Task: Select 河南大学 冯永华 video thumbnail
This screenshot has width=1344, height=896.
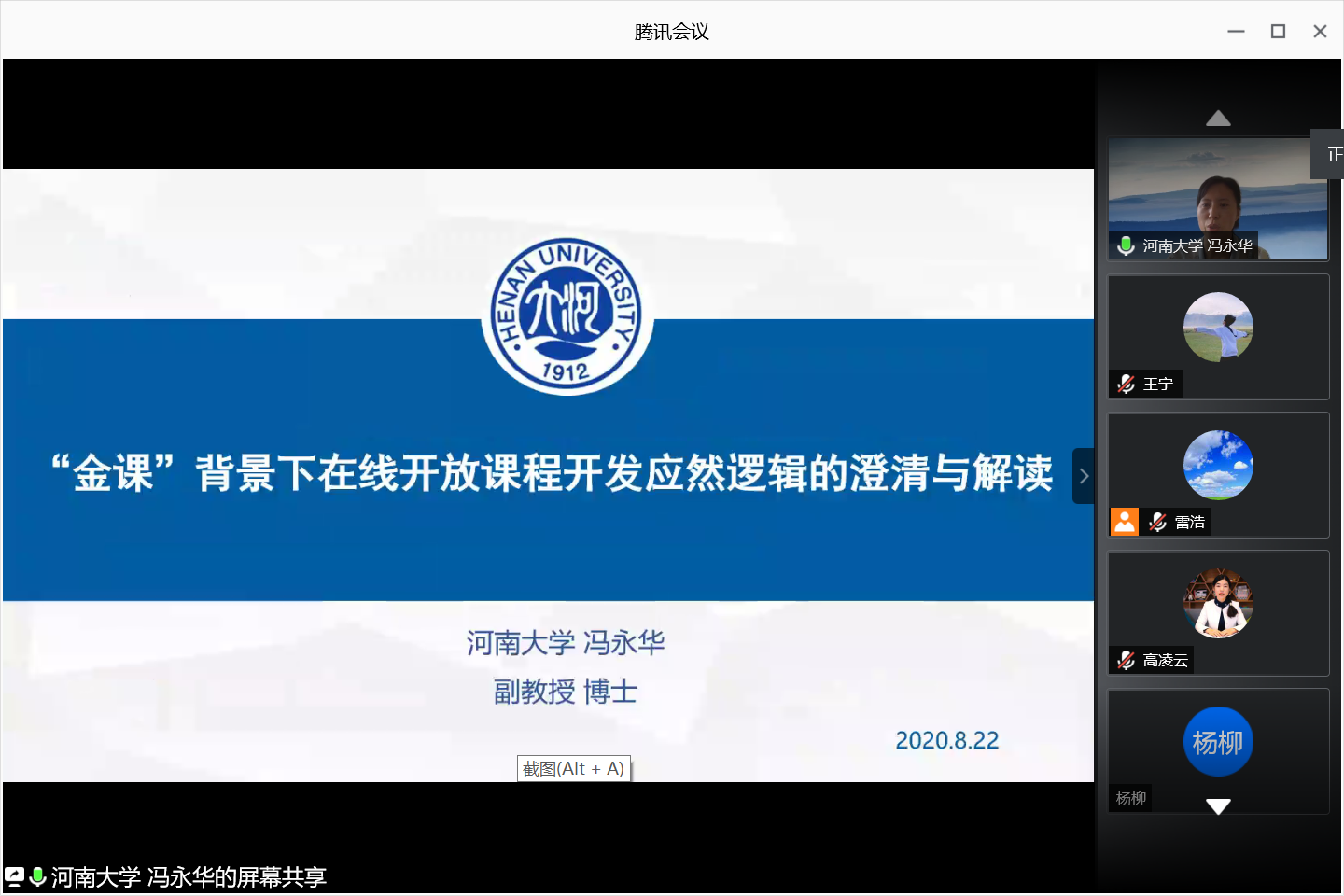Action: pos(1218,199)
